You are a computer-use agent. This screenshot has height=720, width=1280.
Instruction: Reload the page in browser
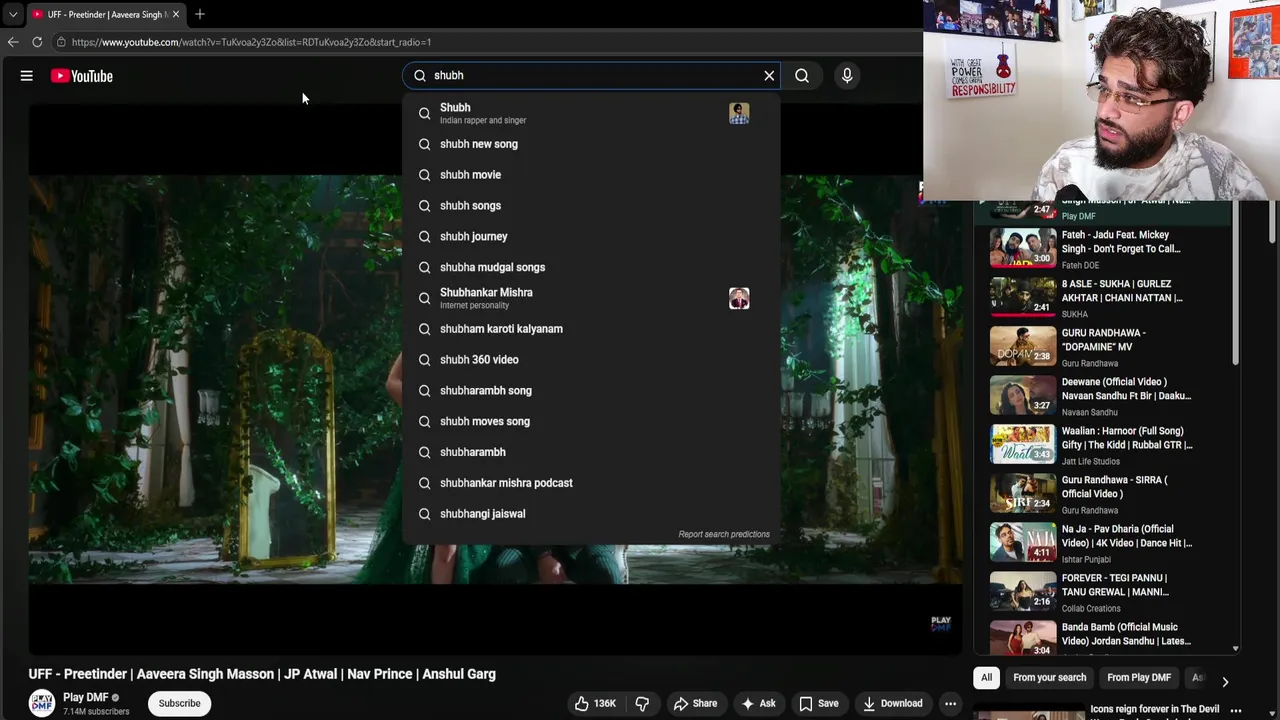click(37, 42)
